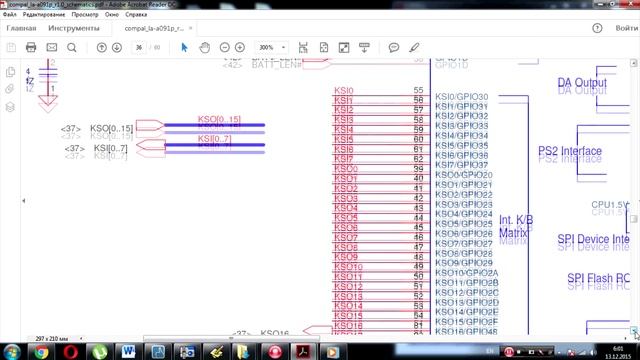Open the Windows Start button
This screenshot has height=360, width=640.
point(11,351)
